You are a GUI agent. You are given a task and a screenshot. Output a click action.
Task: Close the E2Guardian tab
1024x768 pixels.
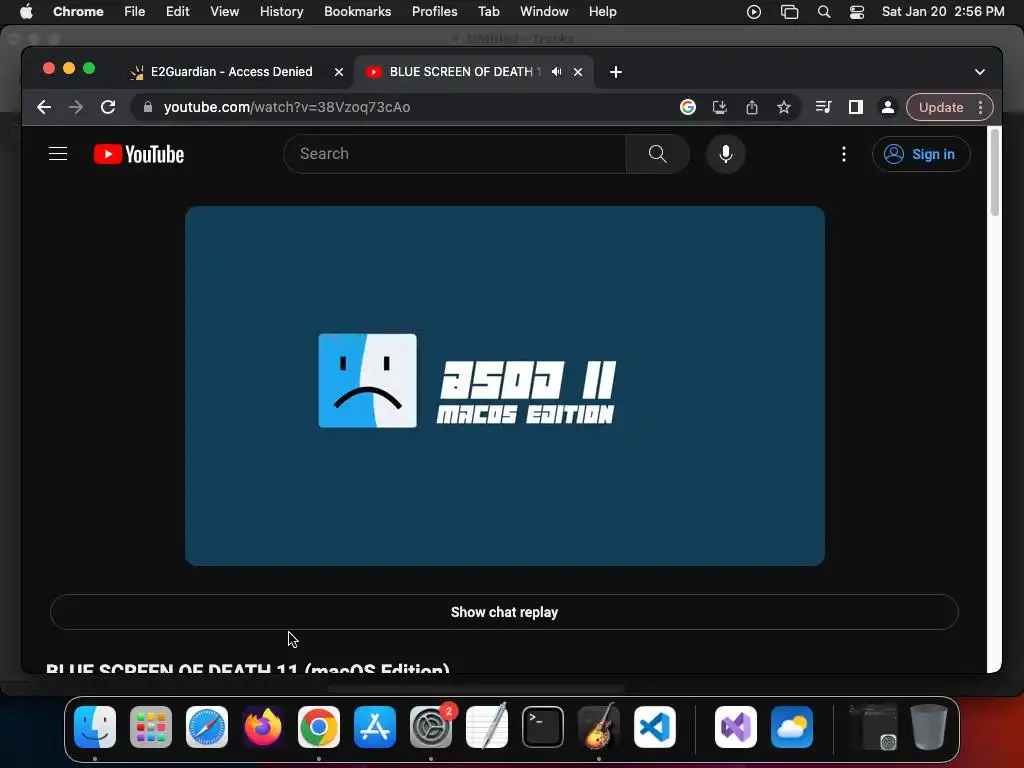click(339, 72)
